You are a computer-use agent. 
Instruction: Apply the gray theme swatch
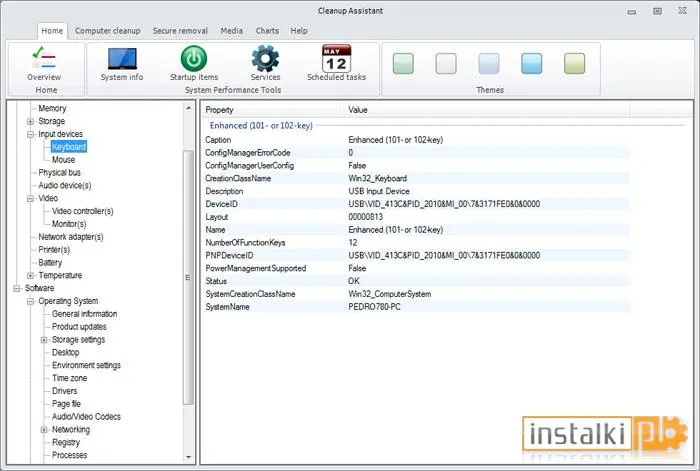[x=446, y=63]
